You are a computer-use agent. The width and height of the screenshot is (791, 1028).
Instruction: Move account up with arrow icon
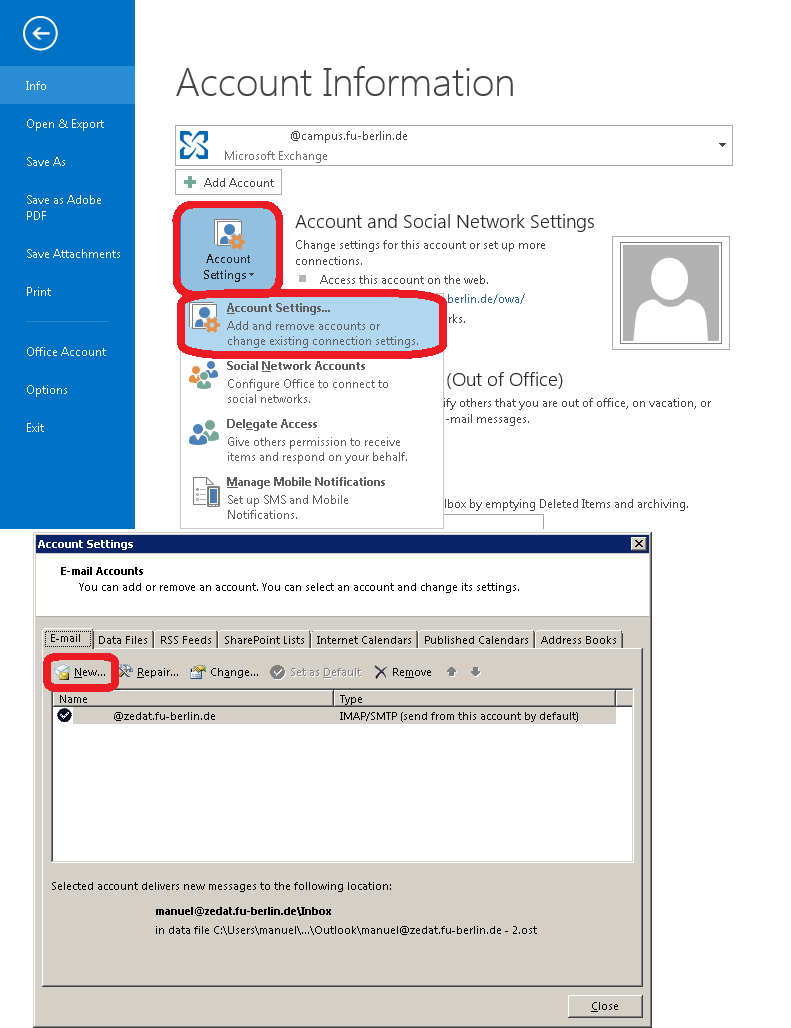point(452,672)
